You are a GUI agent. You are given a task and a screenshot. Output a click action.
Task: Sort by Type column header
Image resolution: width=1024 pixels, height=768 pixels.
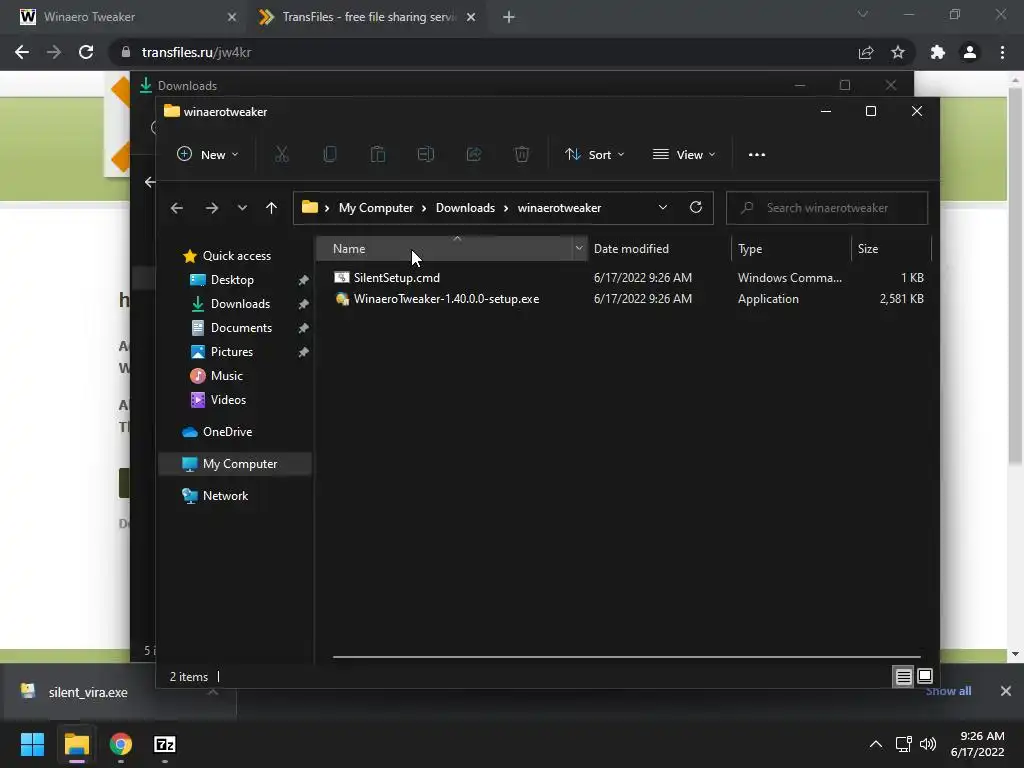[x=792, y=248]
